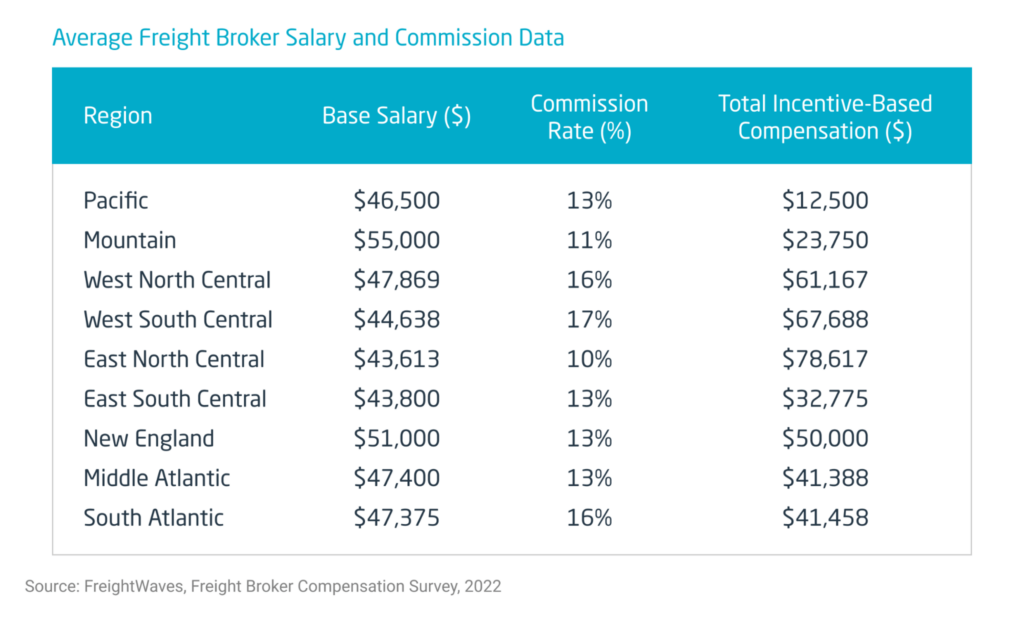Select the Commission Rate (%) header
This screenshot has height=623, width=1024.
[589, 117]
